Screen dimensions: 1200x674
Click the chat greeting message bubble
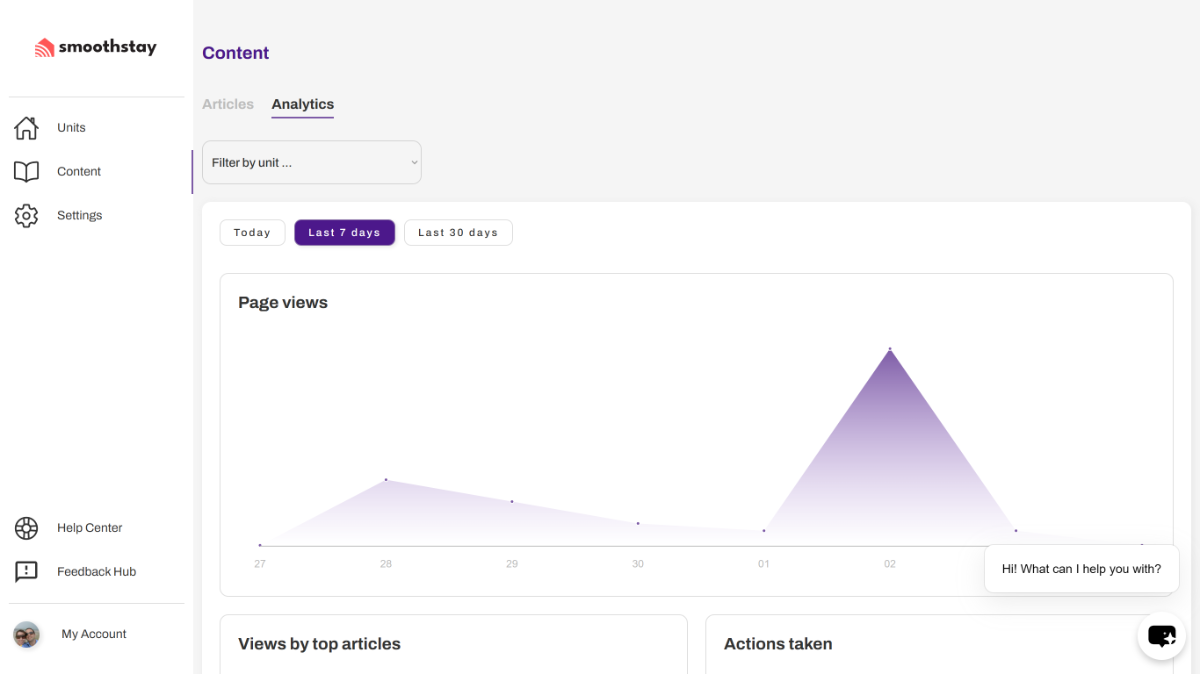[1081, 569]
